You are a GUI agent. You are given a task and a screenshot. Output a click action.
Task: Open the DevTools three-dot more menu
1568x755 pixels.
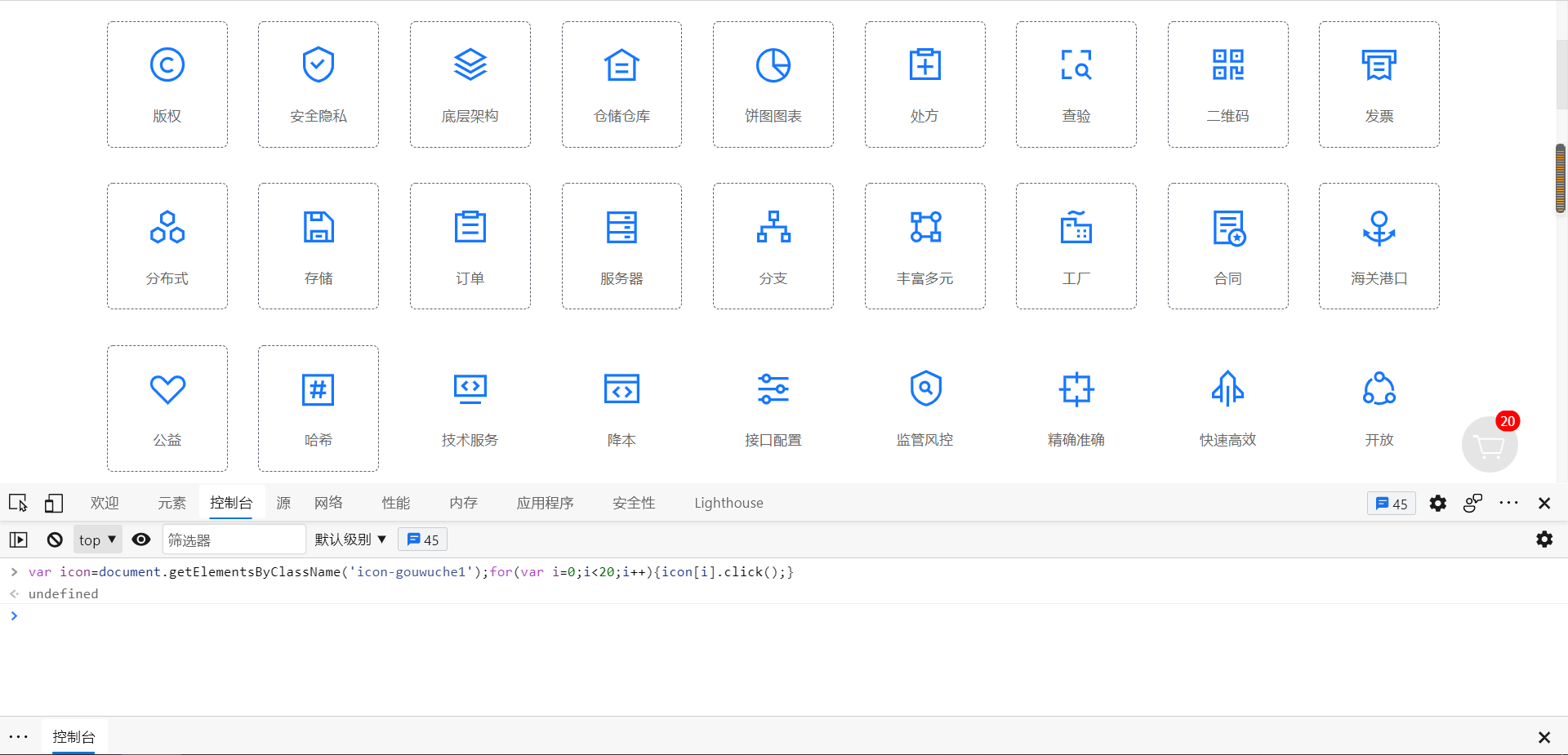pyautogui.click(x=1508, y=503)
